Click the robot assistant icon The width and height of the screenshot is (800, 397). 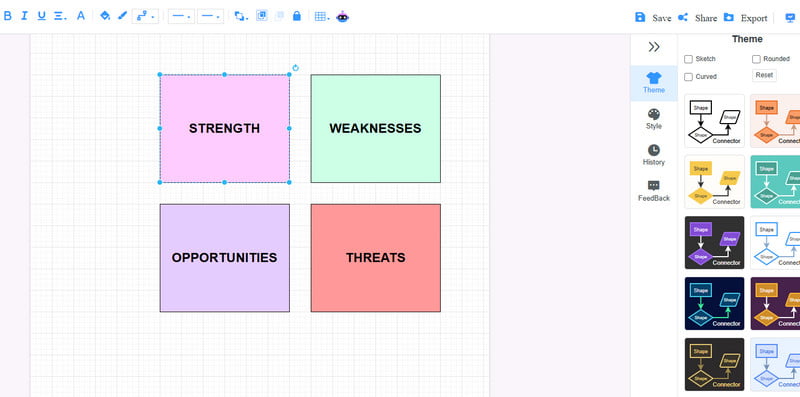(x=342, y=16)
